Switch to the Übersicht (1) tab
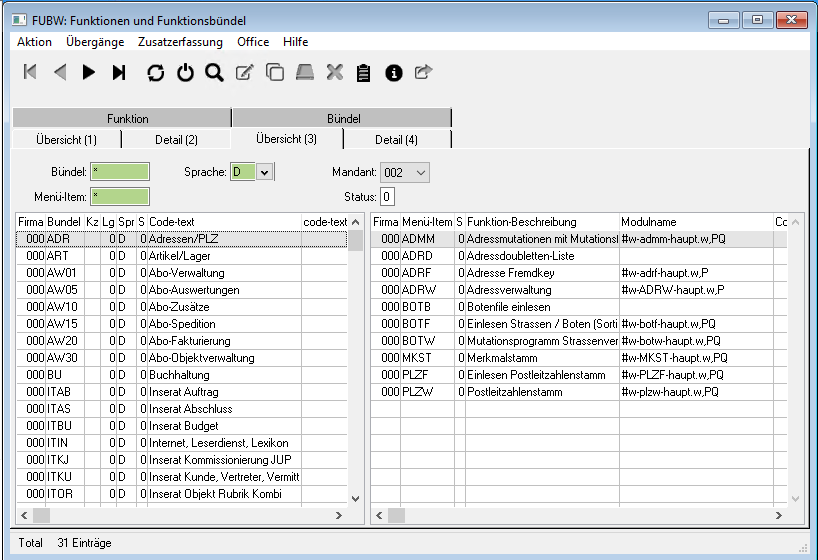 click(66, 139)
